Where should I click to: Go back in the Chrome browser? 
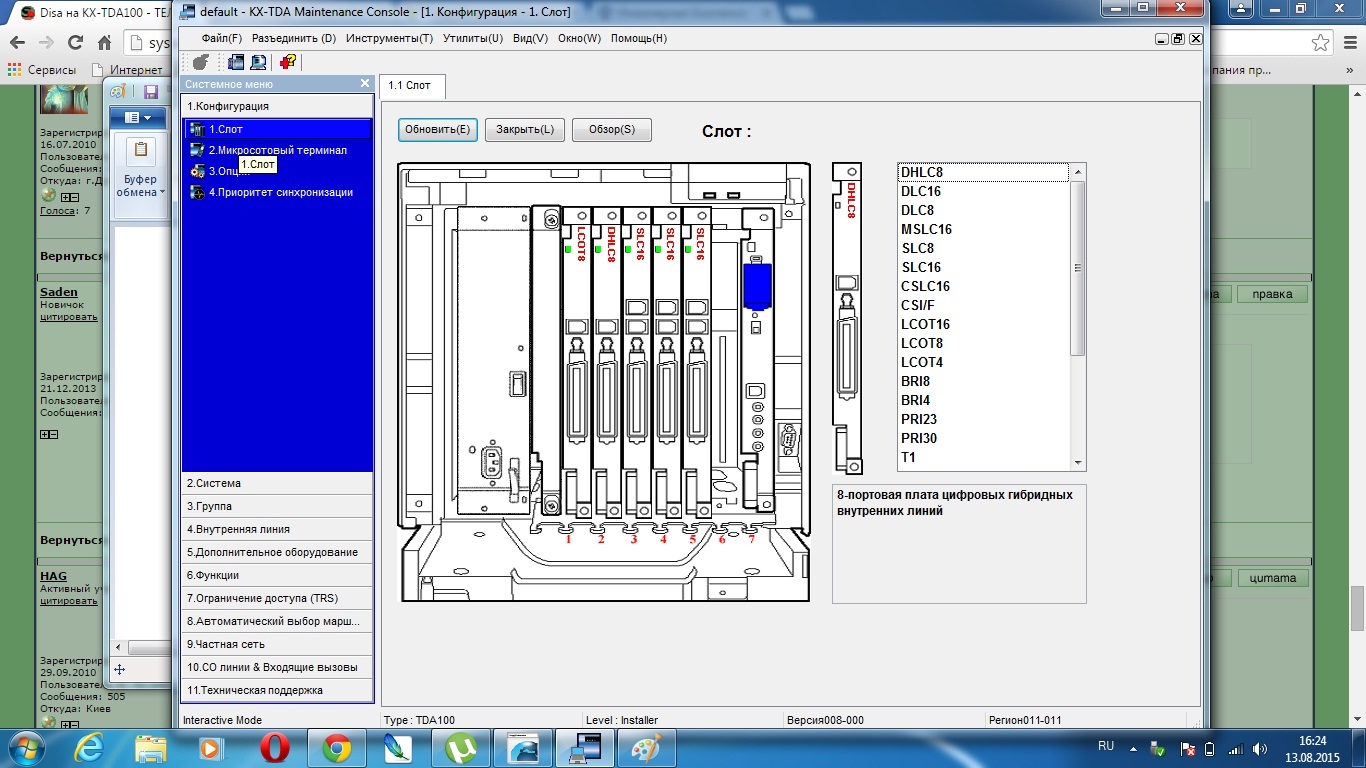click(17, 43)
